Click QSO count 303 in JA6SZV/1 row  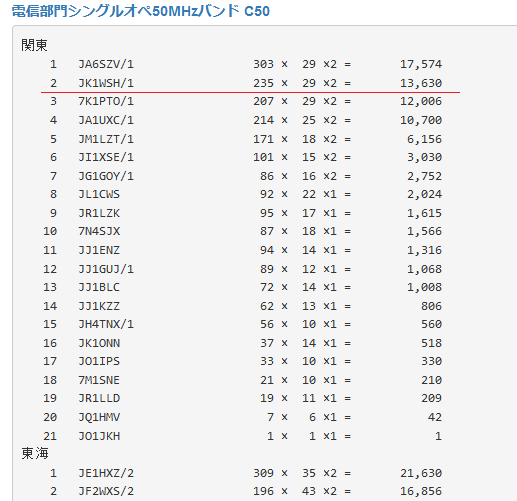(x=263, y=64)
